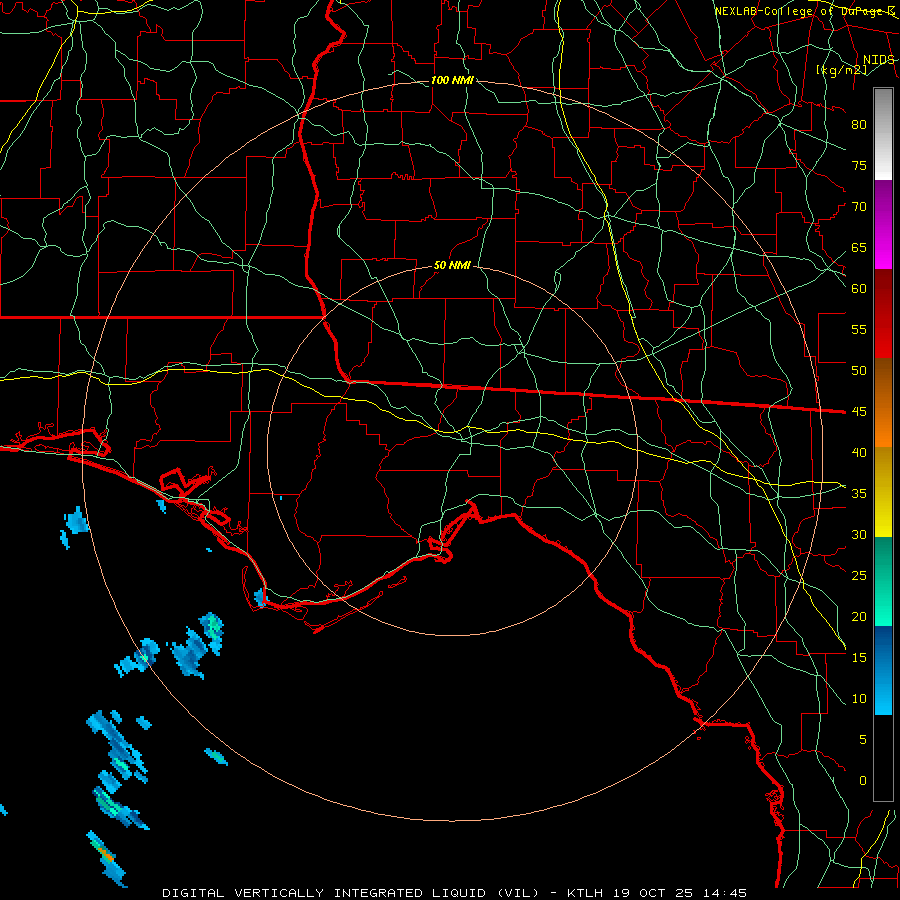Screen dimensions: 900x900
Task: Click the 14:45 time stamp
Action: coord(725,893)
